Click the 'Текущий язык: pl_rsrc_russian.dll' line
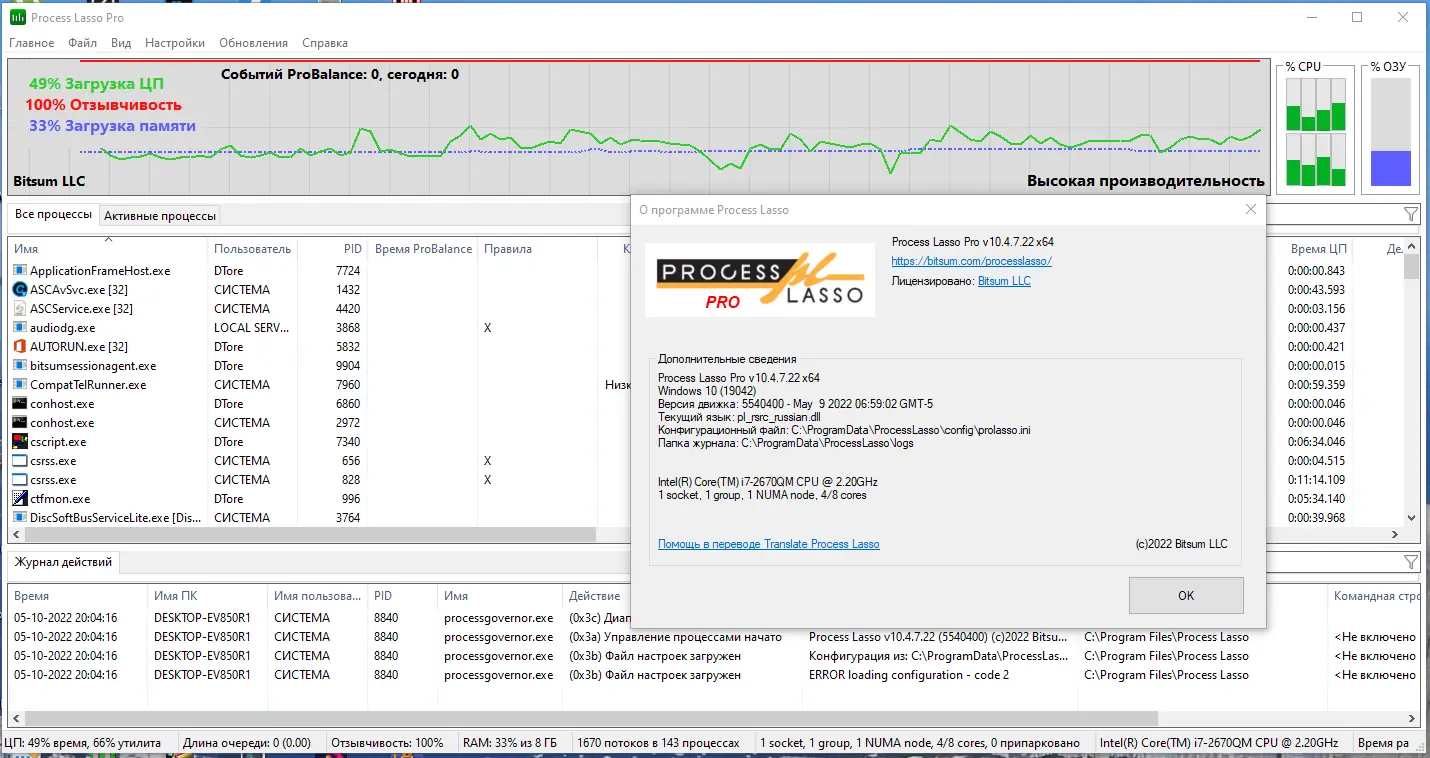 tap(741, 417)
